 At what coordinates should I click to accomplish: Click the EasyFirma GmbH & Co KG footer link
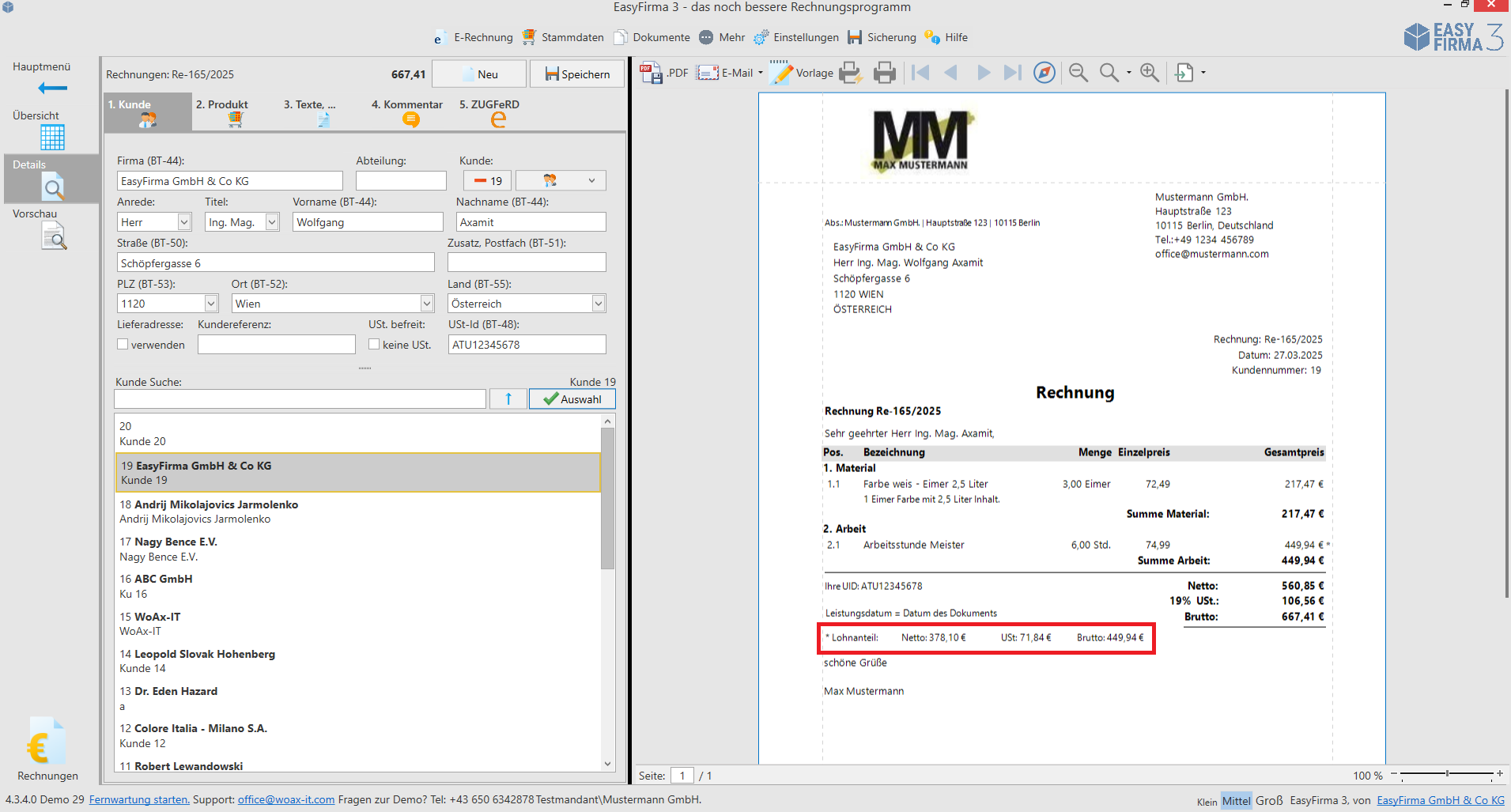[1441, 800]
